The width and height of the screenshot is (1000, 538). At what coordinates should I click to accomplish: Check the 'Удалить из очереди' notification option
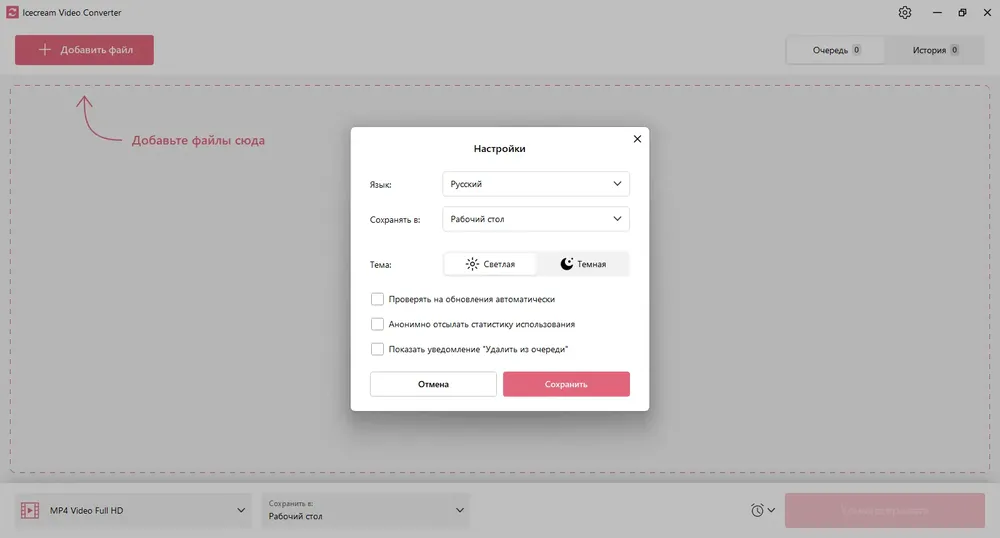[378, 349]
